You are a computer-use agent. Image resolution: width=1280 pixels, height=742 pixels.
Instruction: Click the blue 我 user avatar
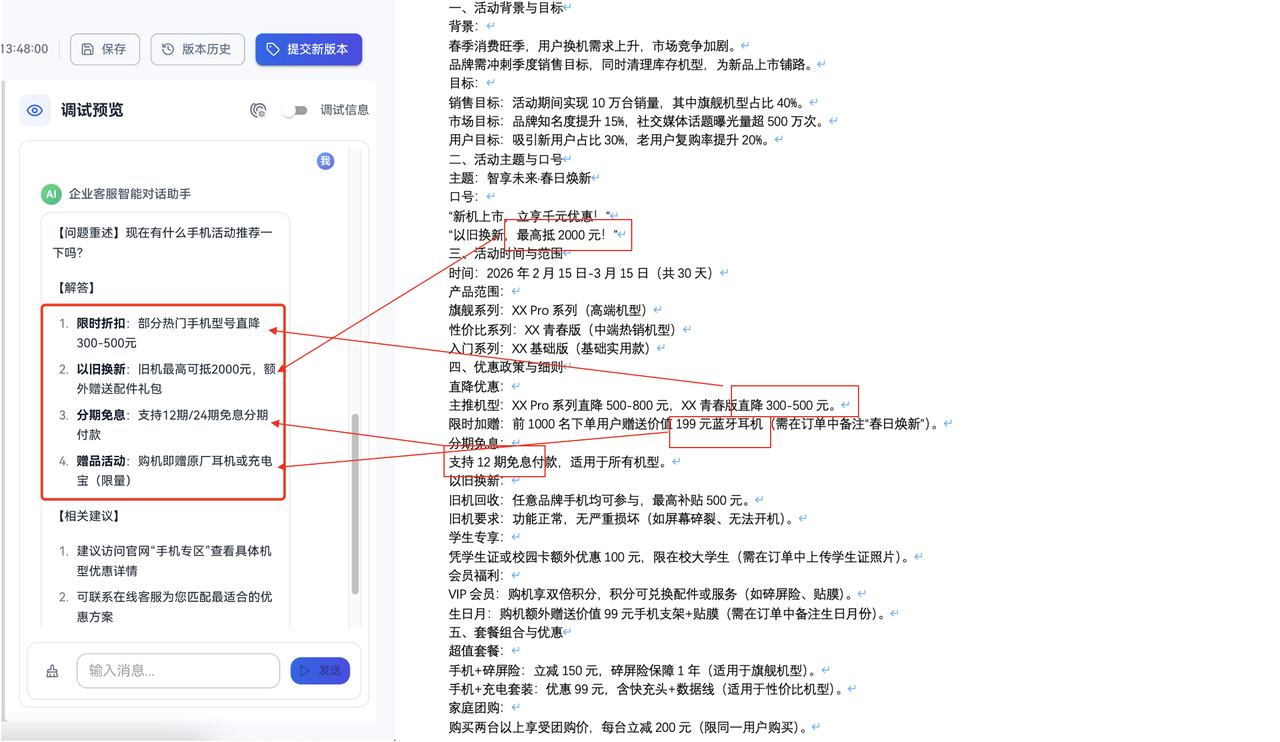coord(324,160)
